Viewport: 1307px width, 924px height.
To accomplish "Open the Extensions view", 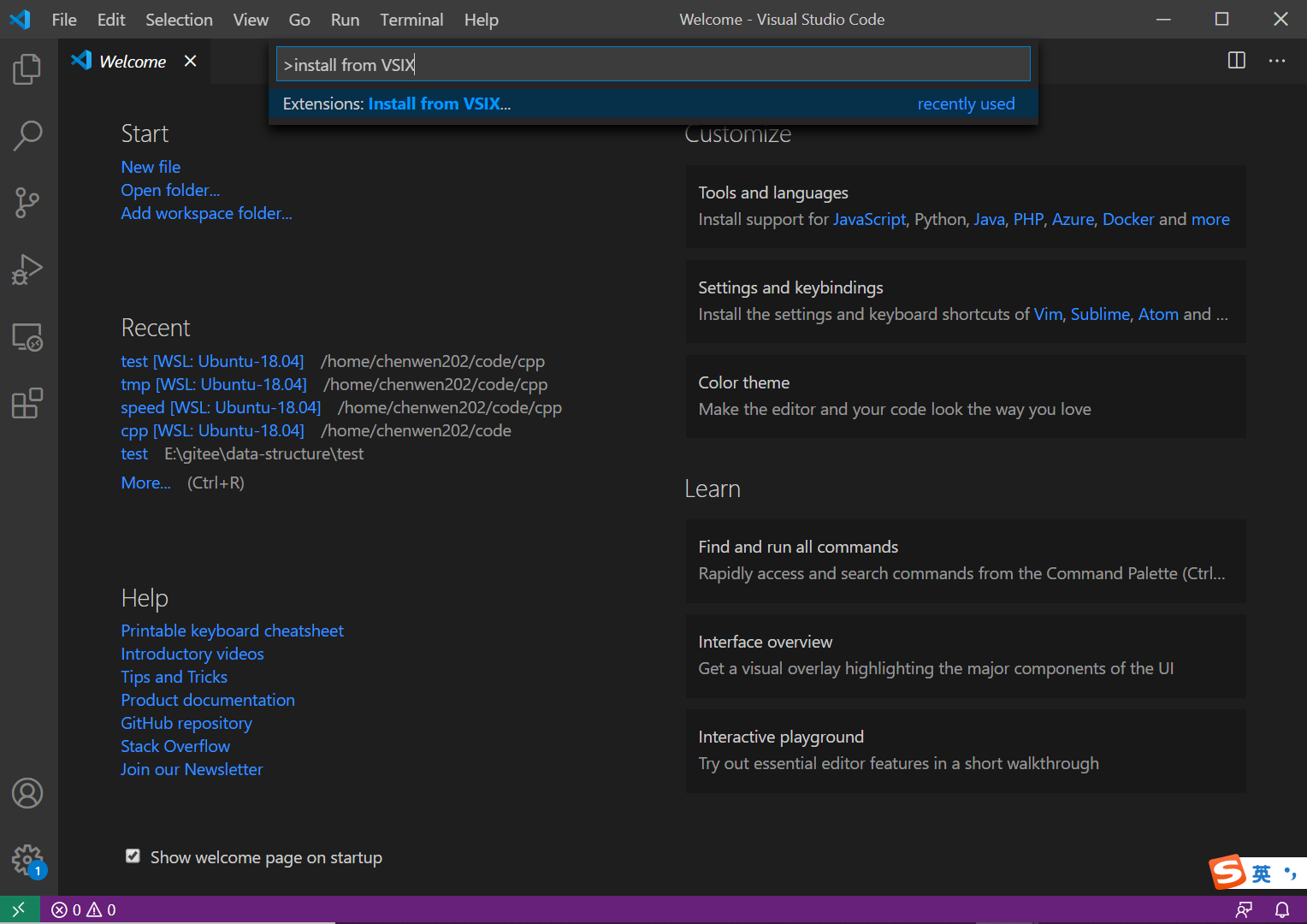I will click(27, 403).
